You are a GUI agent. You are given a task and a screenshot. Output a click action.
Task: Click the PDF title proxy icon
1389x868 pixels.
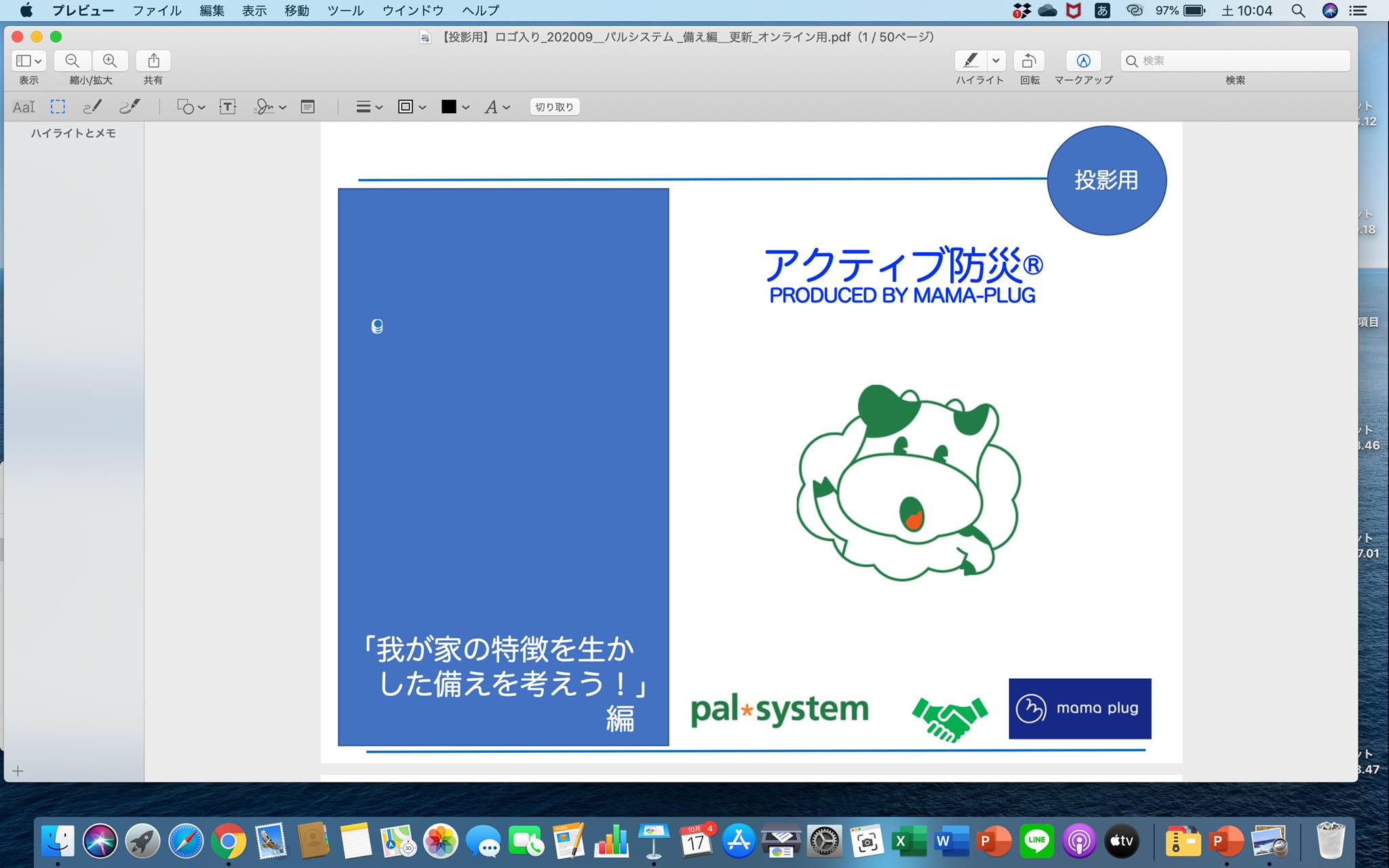[x=425, y=37]
